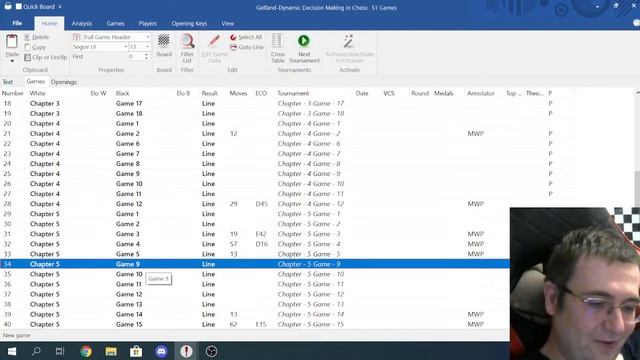Switch to Opening Keys ribbon tab
The height and width of the screenshot is (360, 640).
[189, 24]
